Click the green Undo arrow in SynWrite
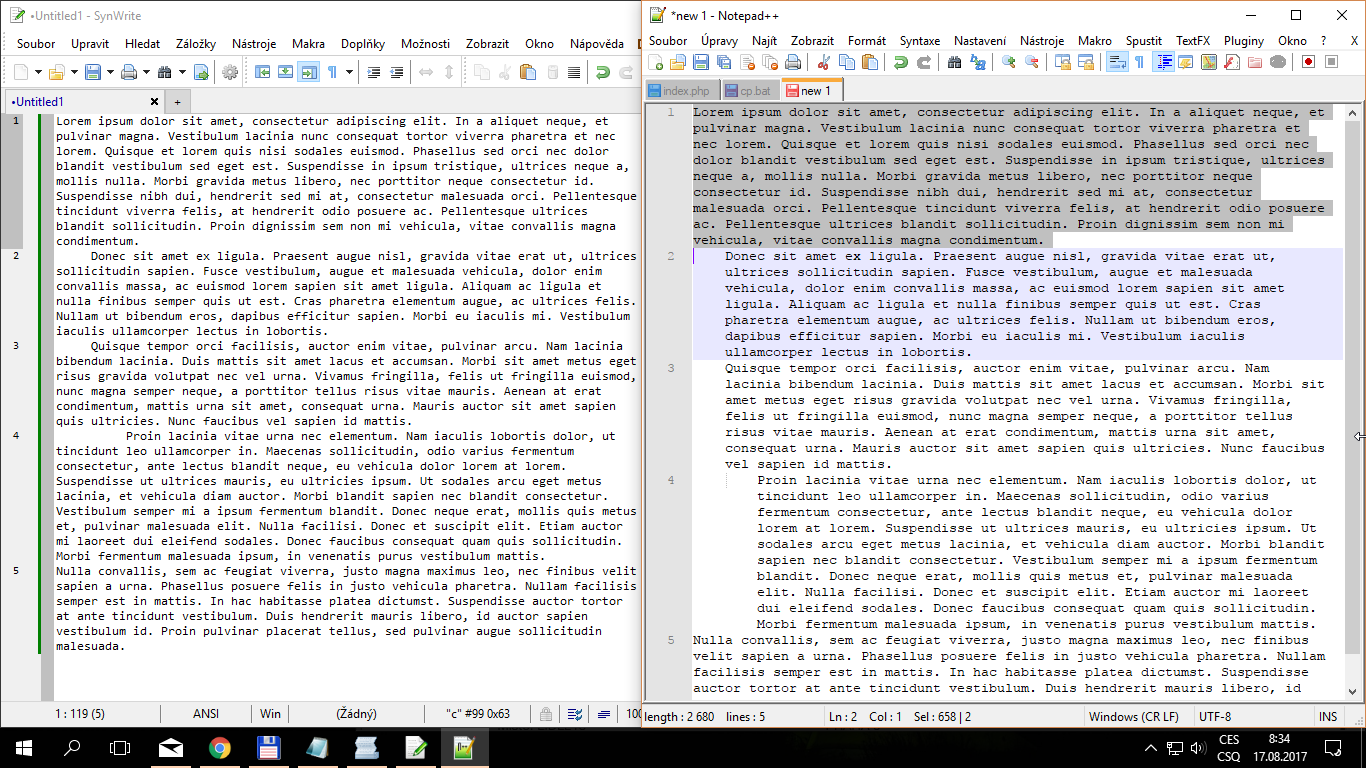The height and width of the screenshot is (768, 1366). point(602,72)
